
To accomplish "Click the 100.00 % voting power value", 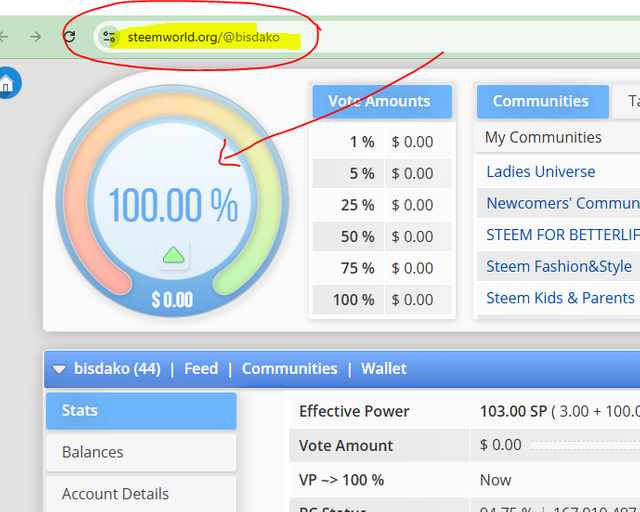I will pos(173,205).
